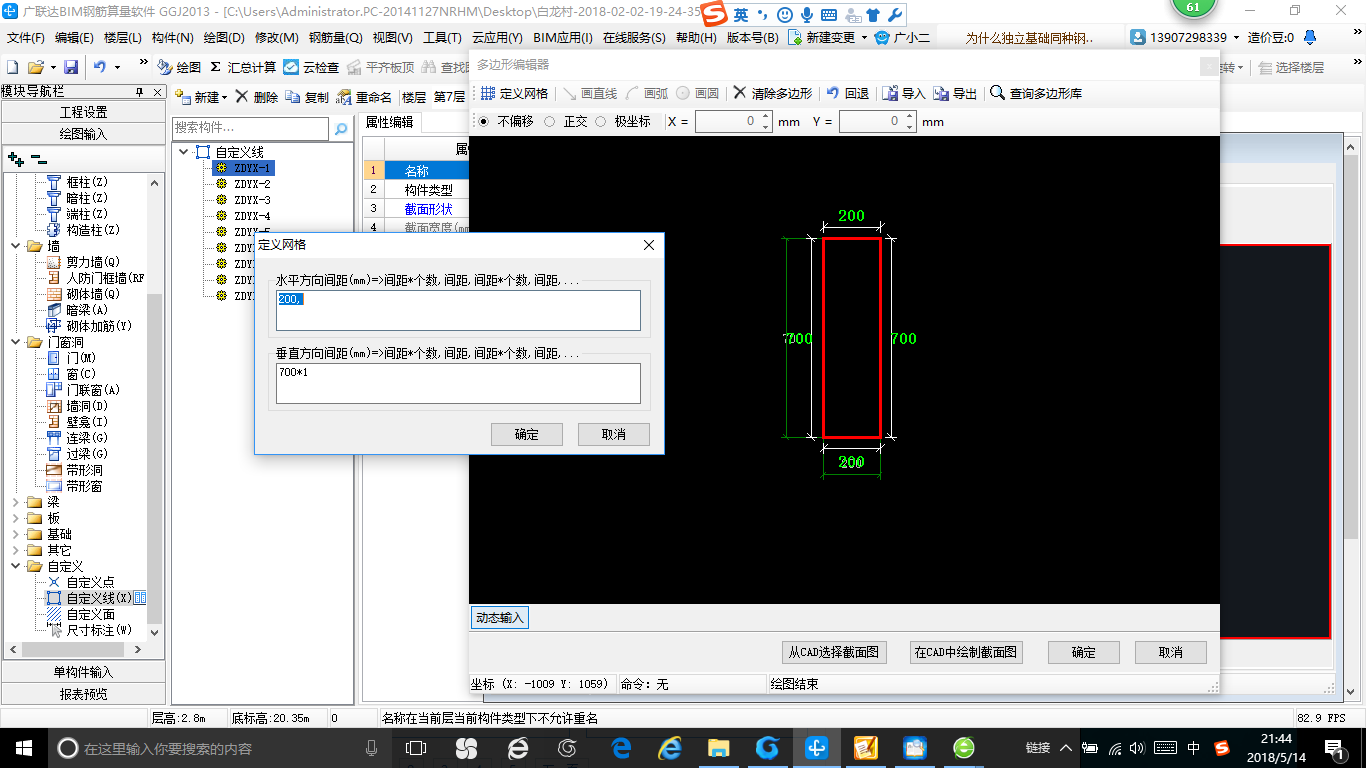Select the 极坐标 radio option
The image size is (1366, 768).
(x=601, y=121)
